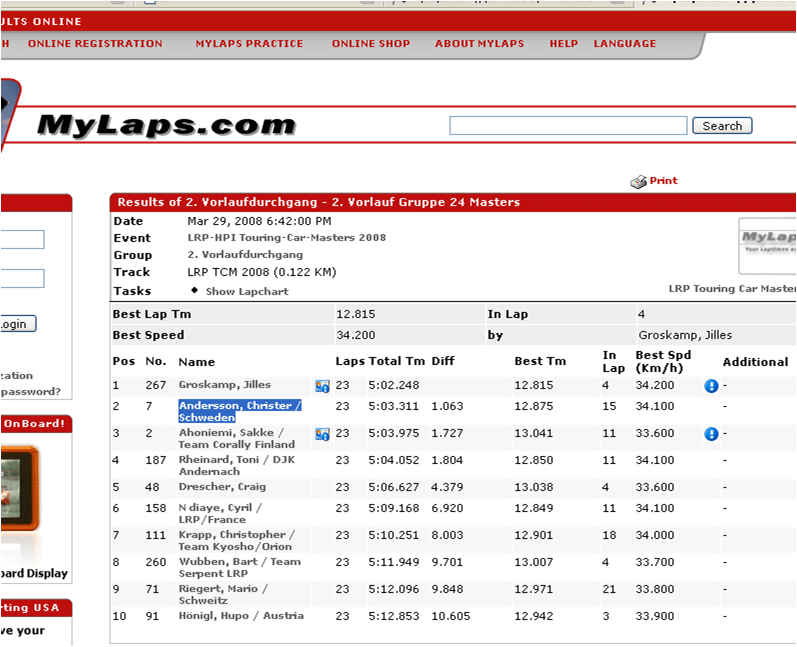Focus the password login field
The width and height of the screenshot is (797, 647).
point(22,279)
